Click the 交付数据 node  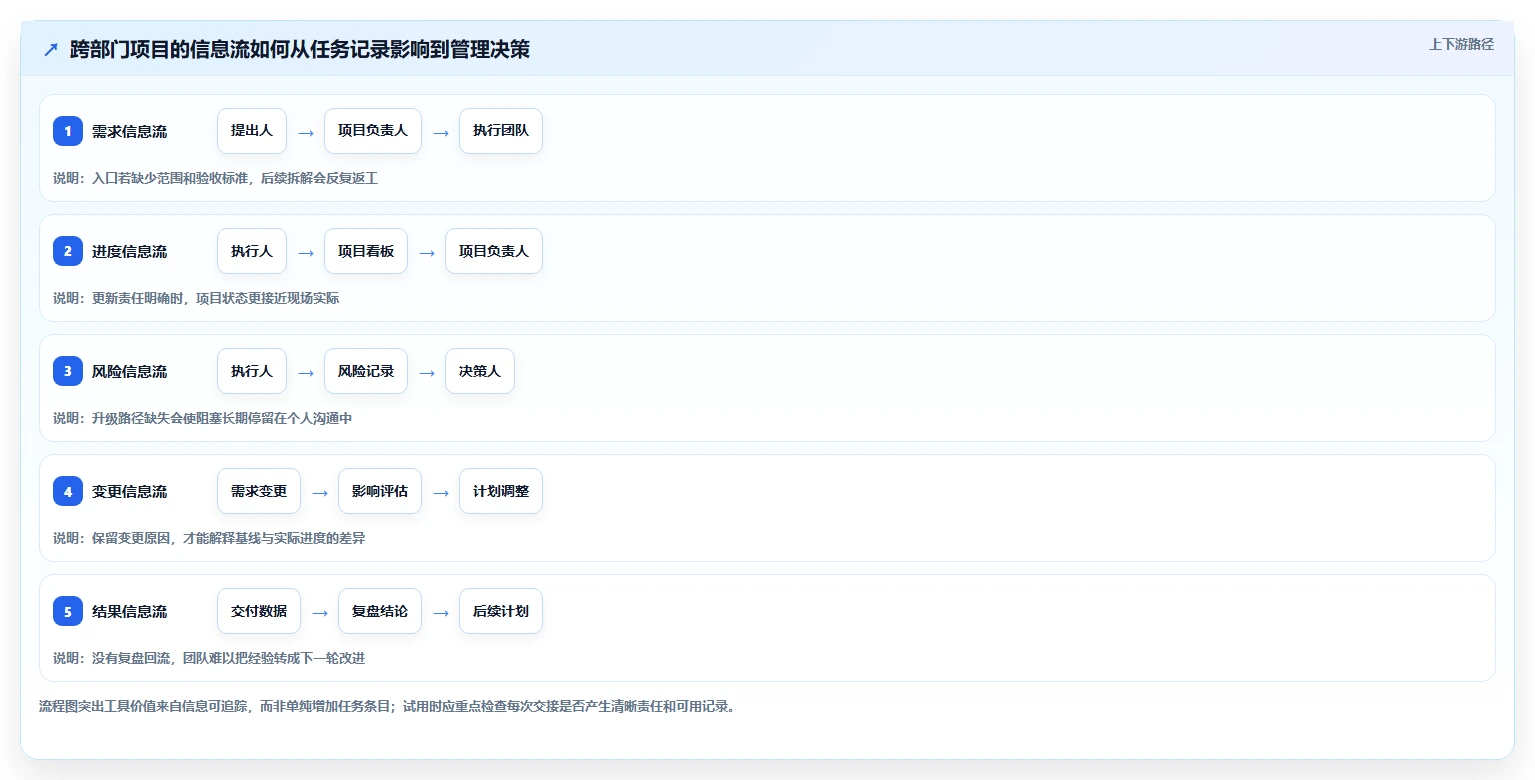coord(259,611)
